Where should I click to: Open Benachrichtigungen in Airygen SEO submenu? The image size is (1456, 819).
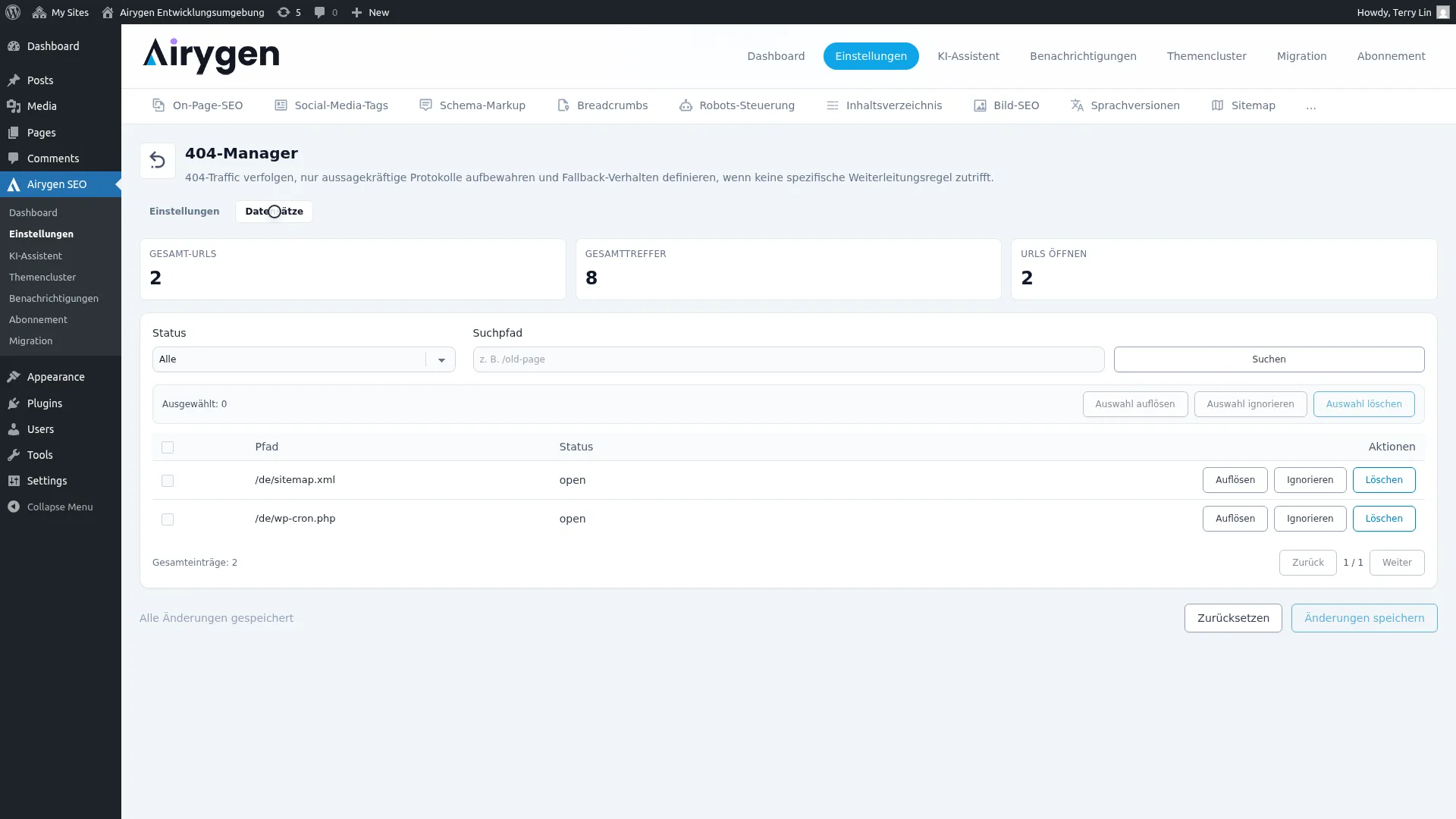point(54,299)
